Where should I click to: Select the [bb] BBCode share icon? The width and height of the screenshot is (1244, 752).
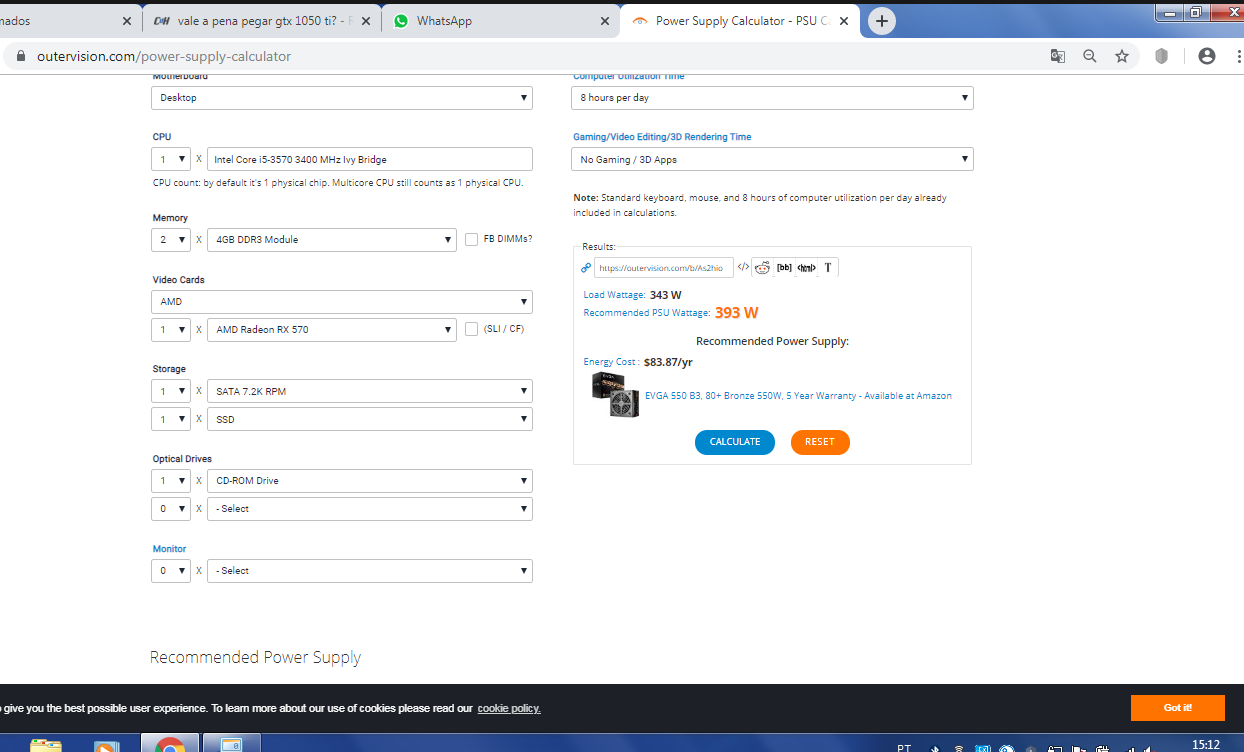coord(784,267)
